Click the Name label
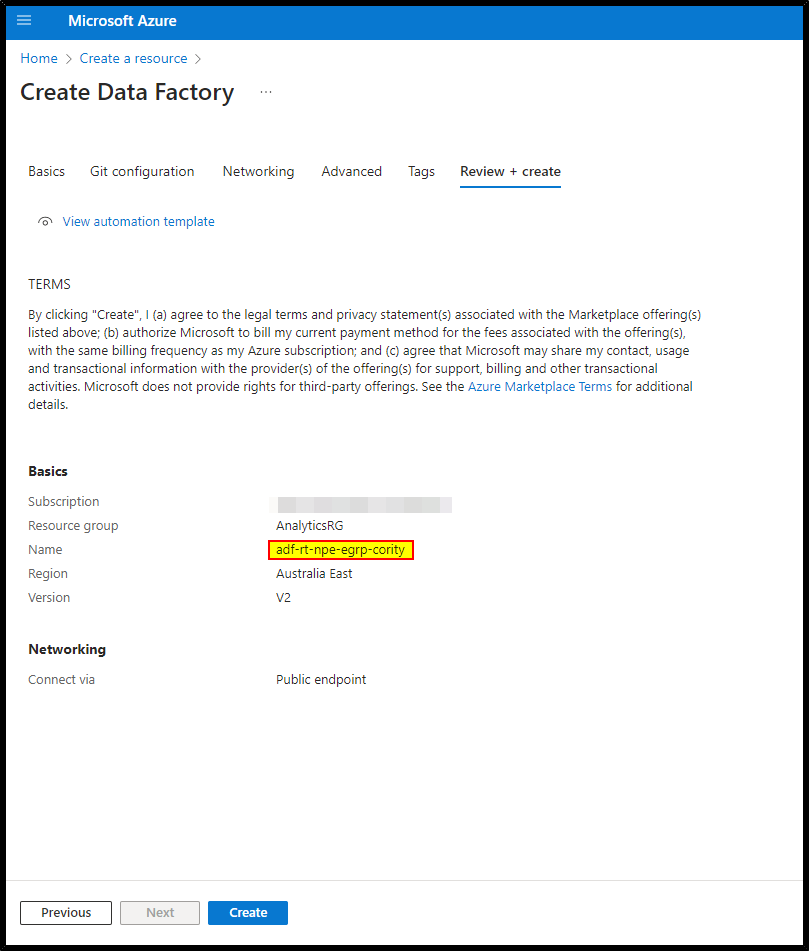The height and width of the screenshot is (951, 809). pyautogui.click(x=45, y=549)
